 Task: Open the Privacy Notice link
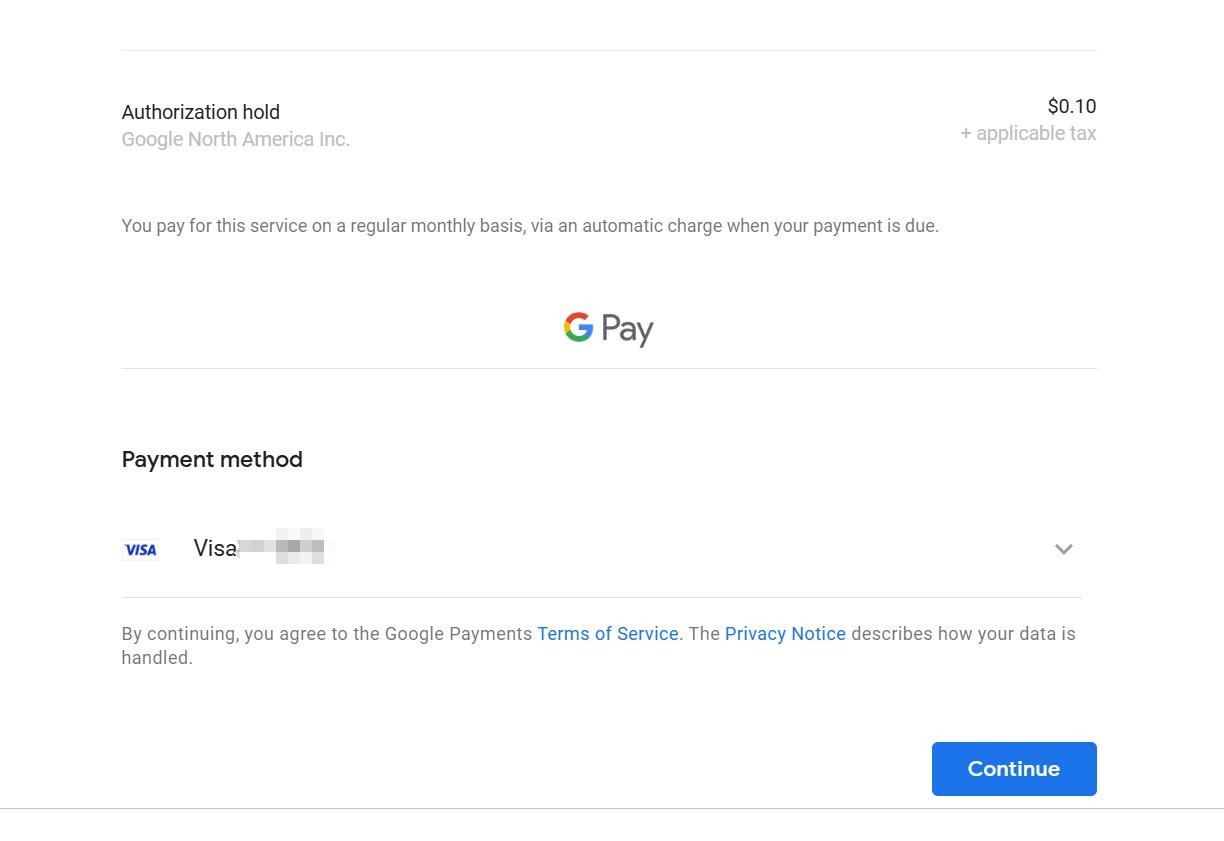[785, 634]
